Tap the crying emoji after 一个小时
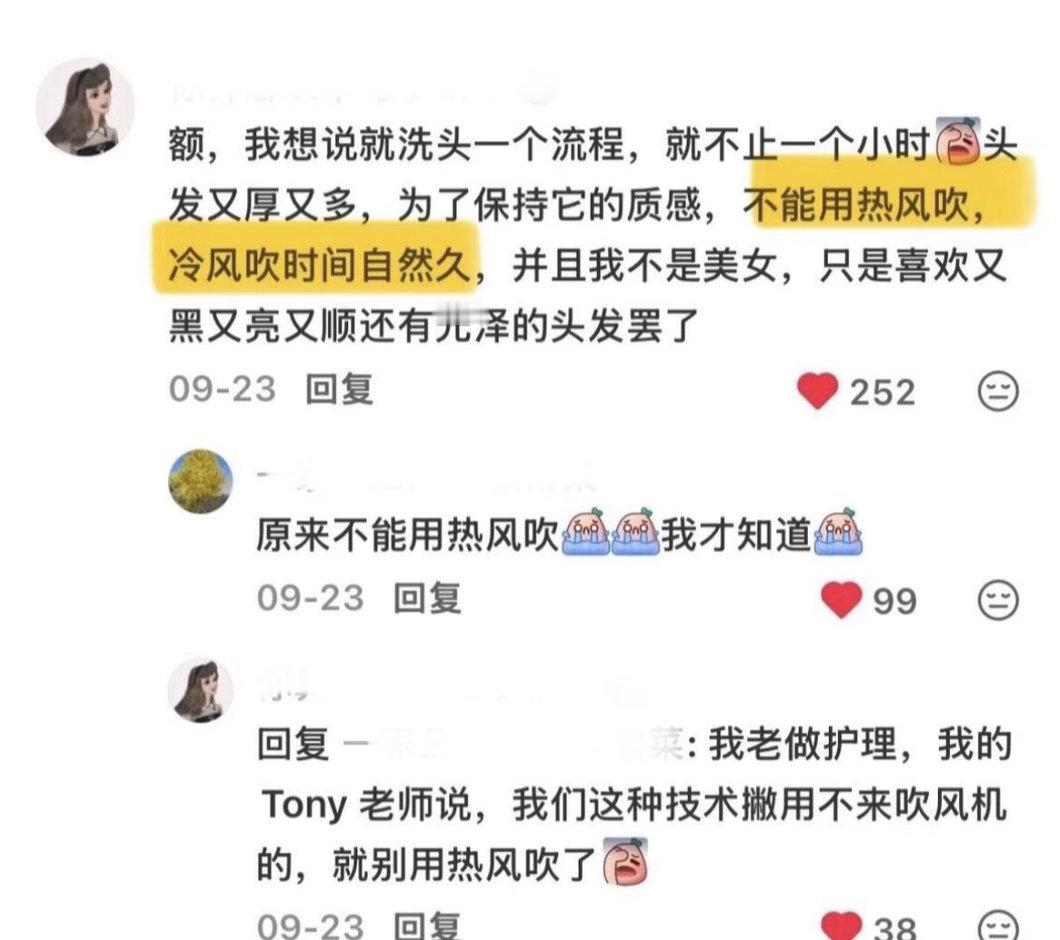1060x940 pixels. (x=958, y=141)
